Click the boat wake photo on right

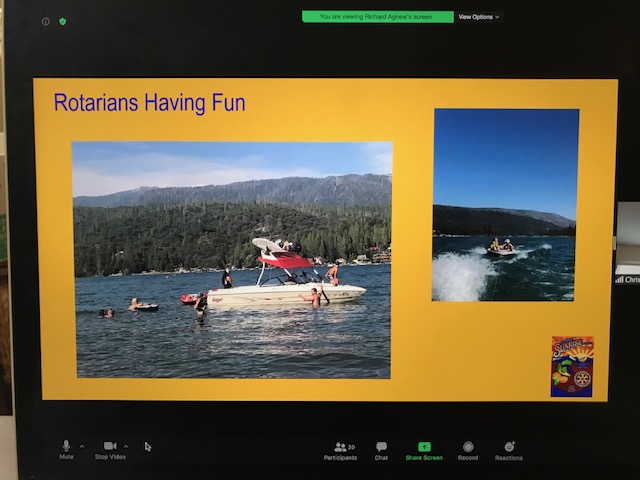(505, 205)
